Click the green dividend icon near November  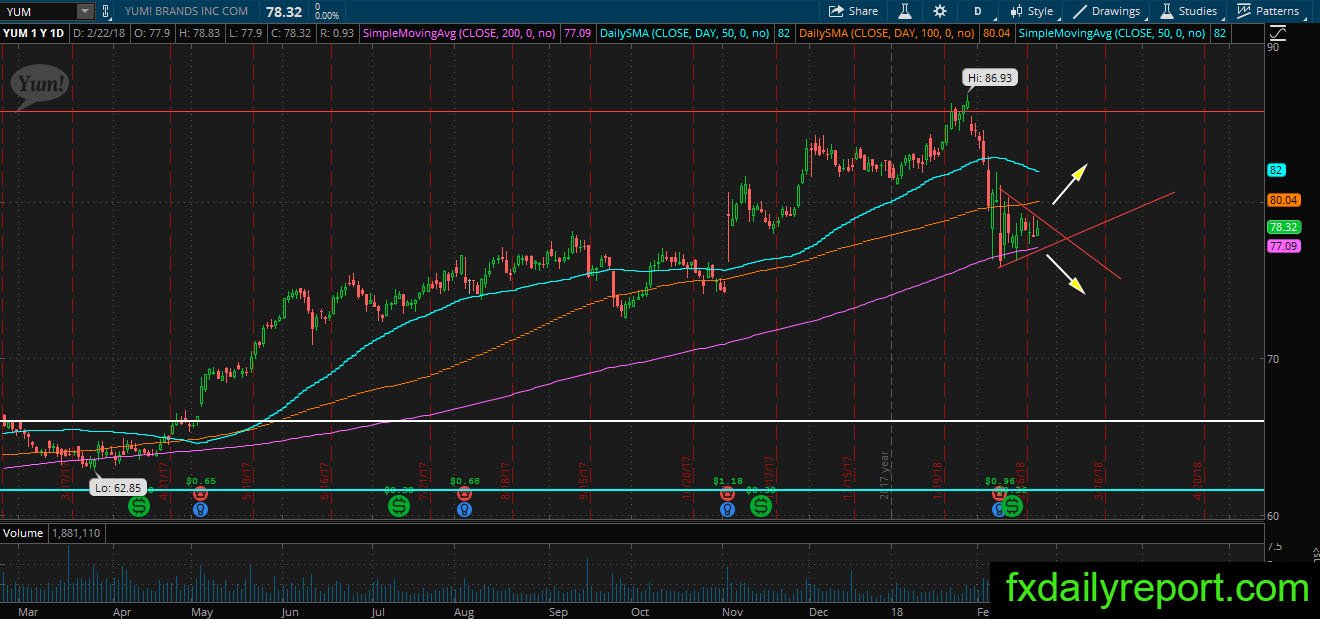761,507
